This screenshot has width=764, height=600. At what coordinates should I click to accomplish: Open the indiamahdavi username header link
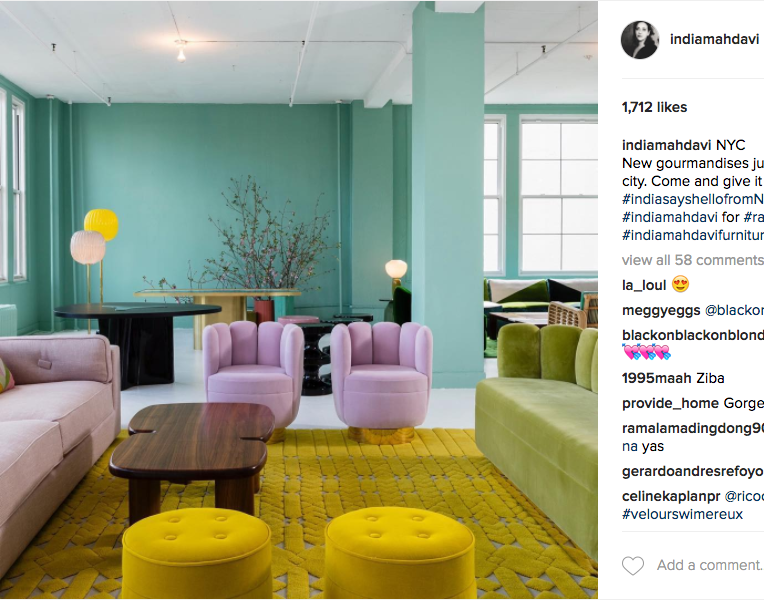pyautogui.click(x=714, y=39)
